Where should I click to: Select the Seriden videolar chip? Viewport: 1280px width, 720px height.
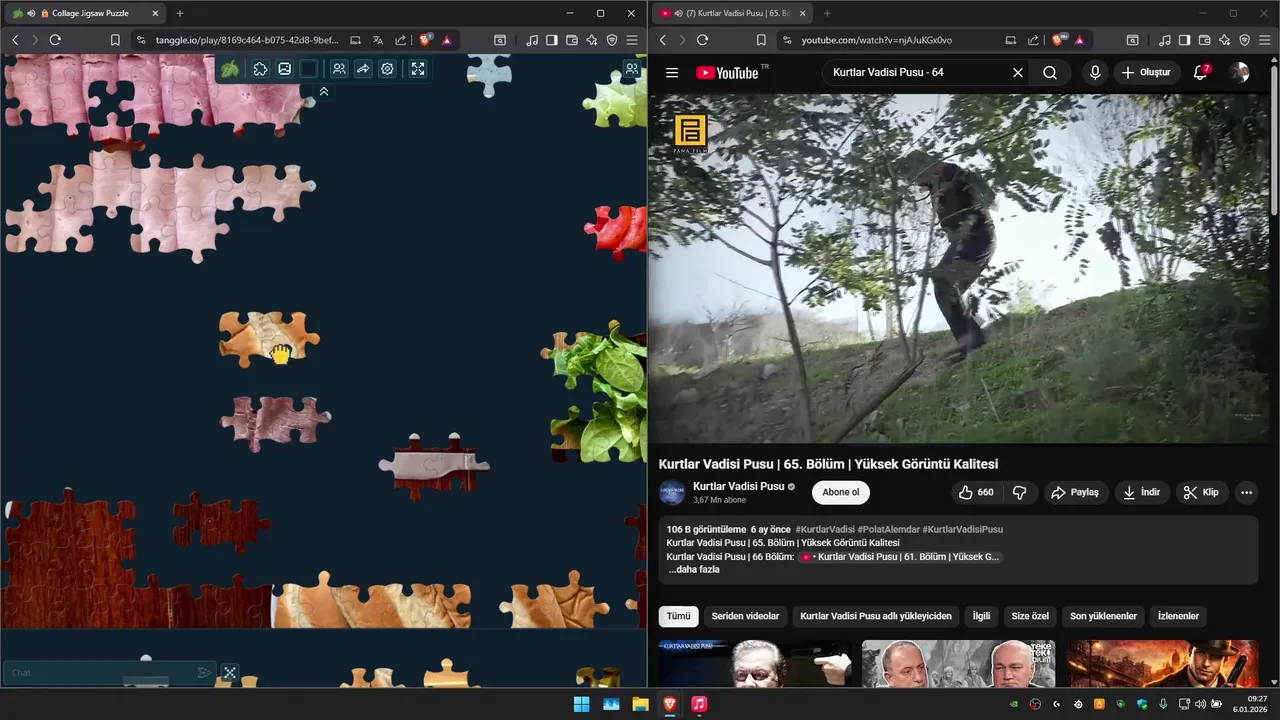tap(745, 616)
